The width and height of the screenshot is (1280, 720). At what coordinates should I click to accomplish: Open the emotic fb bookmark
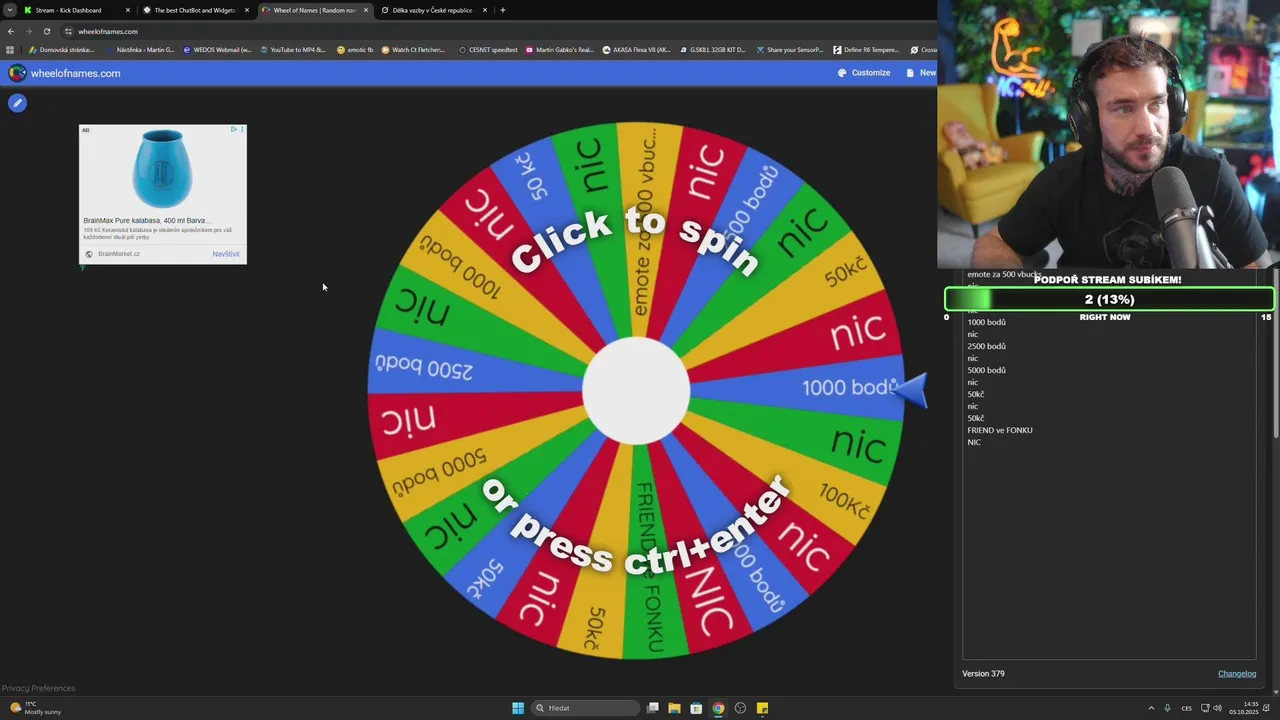click(355, 50)
